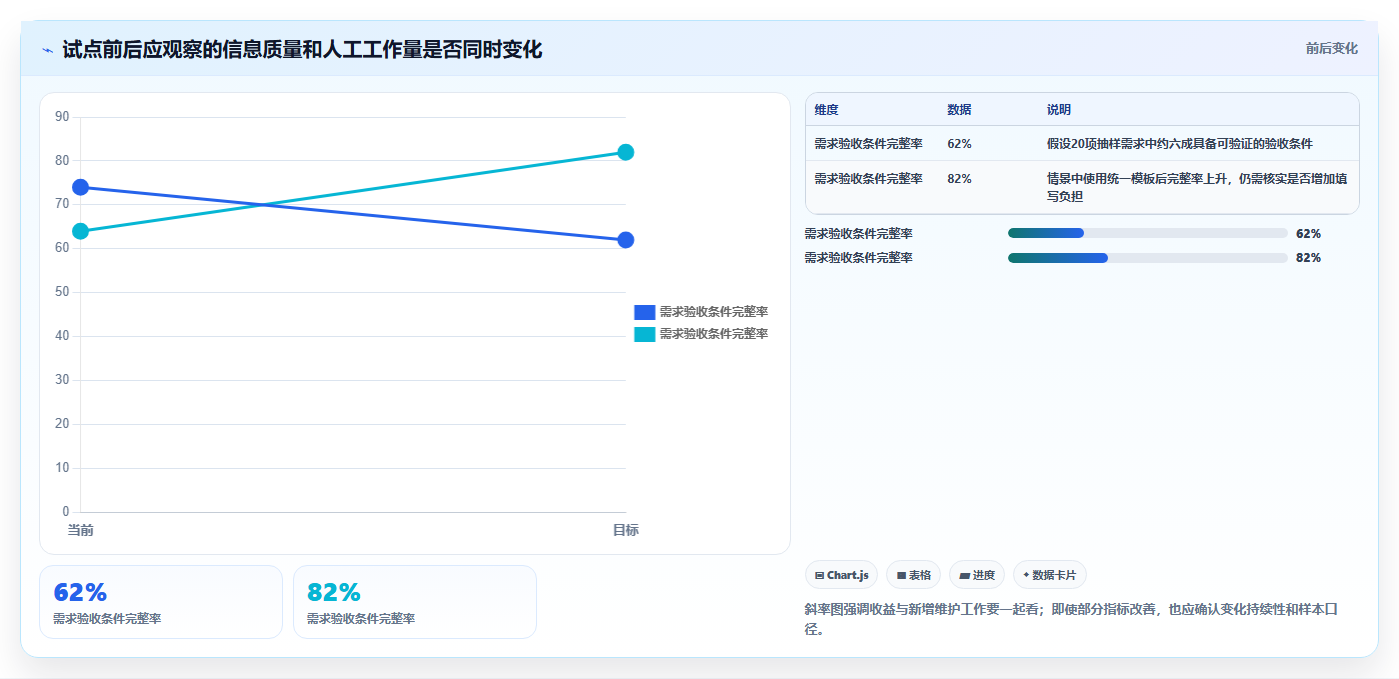Image resolution: width=1399 pixels, height=679 pixels.
Task: Click the description starting 假设20项抽样需求
Action: 1179,144
